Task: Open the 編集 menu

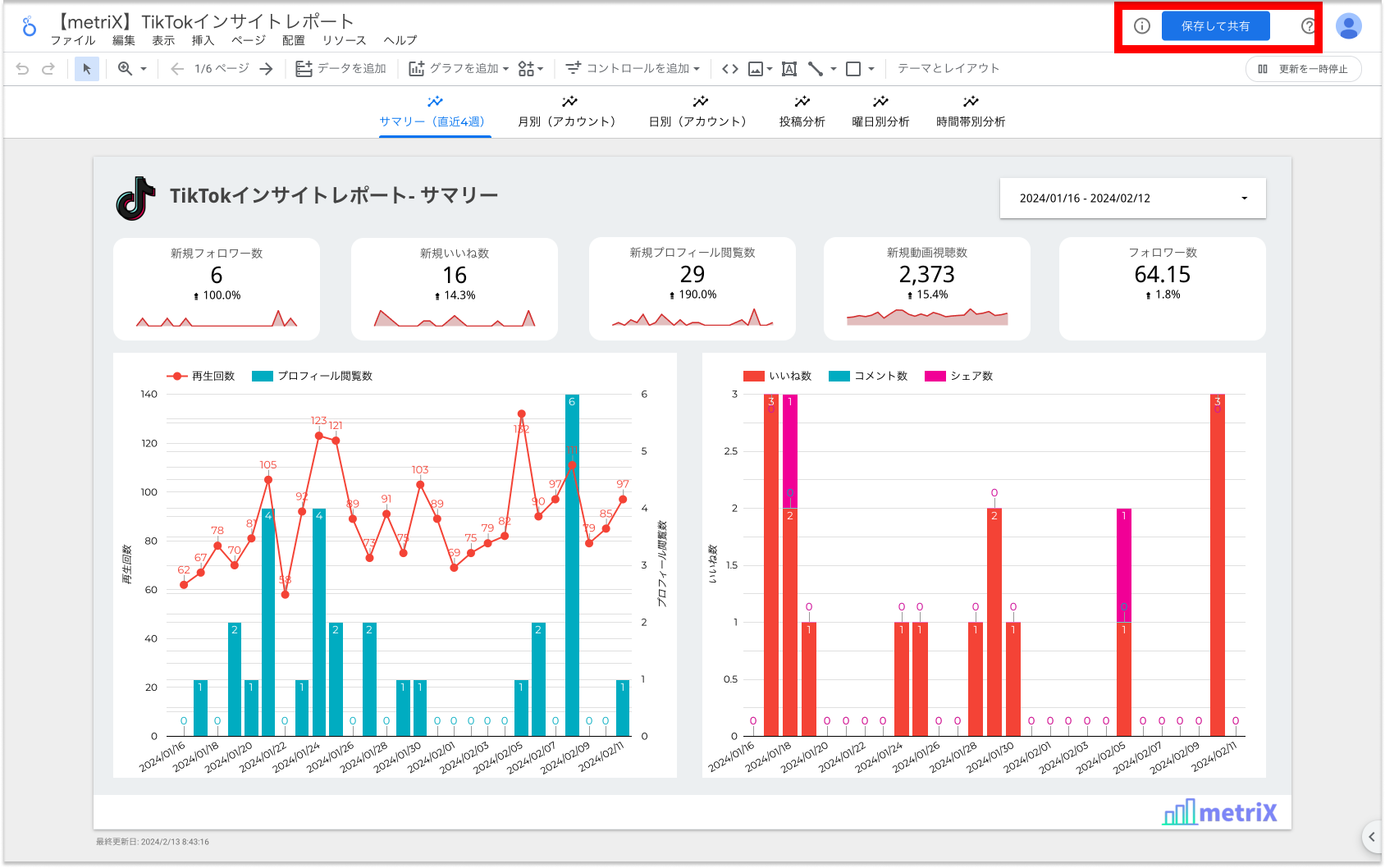Action: point(124,40)
